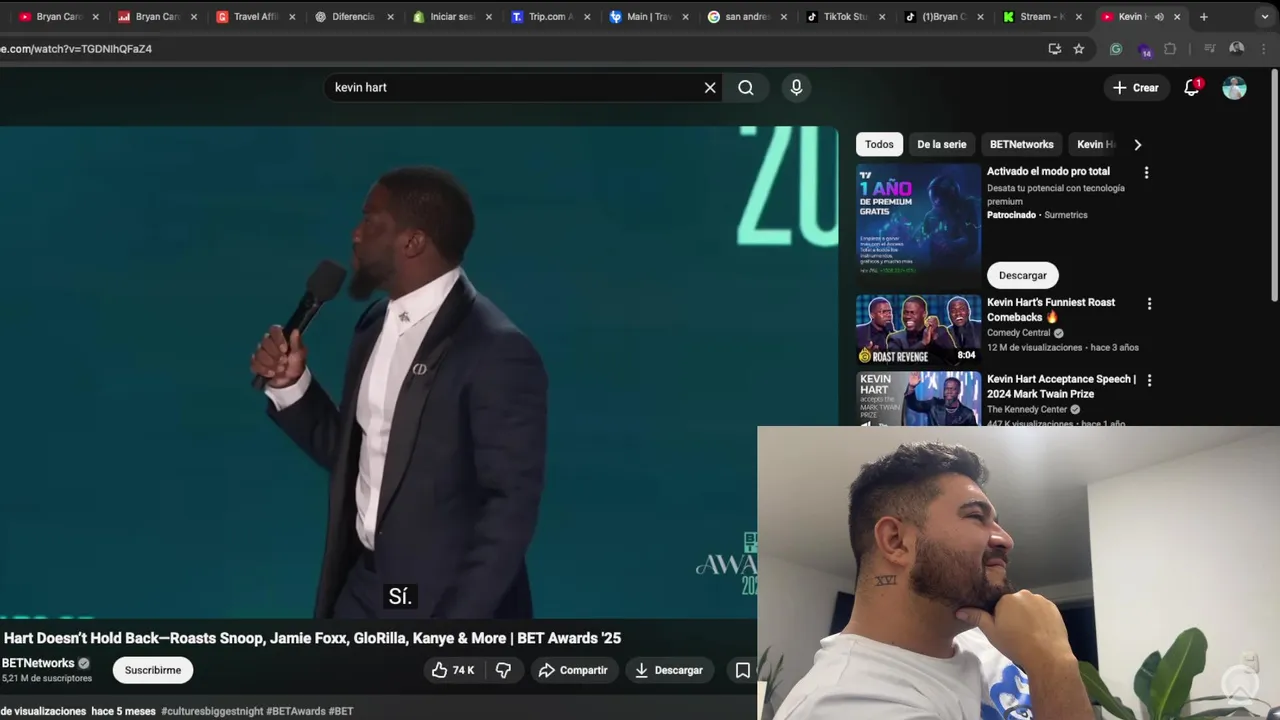Click the Descargar button under video
The image size is (1280, 720).
(x=669, y=670)
